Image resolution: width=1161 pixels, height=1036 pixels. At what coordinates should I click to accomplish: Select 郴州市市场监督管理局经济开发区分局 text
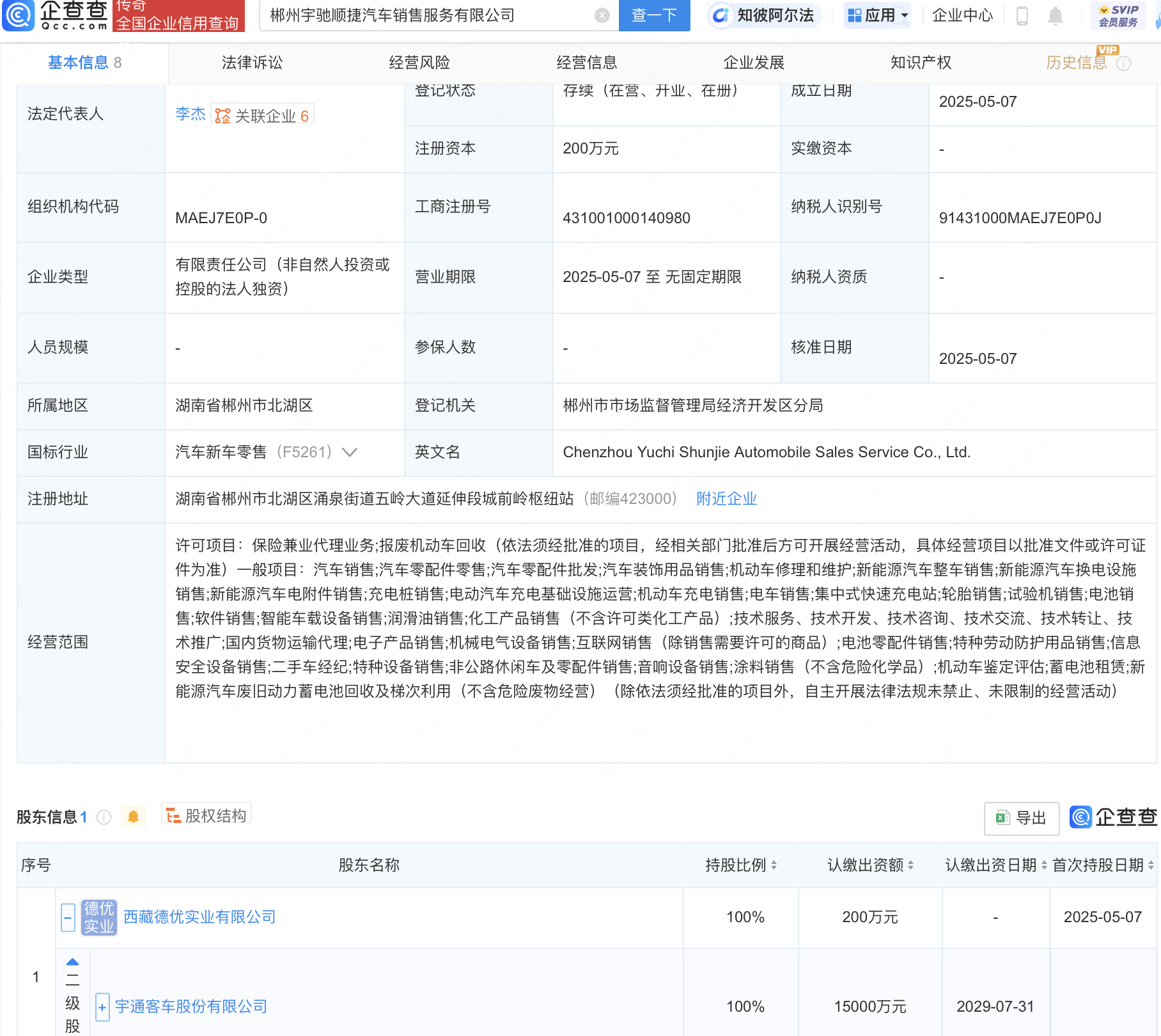point(693,405)
